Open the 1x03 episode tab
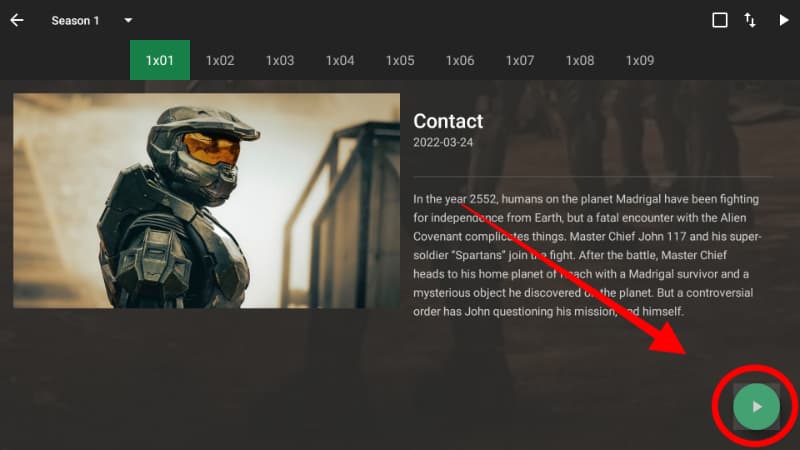 click(280, 60)
